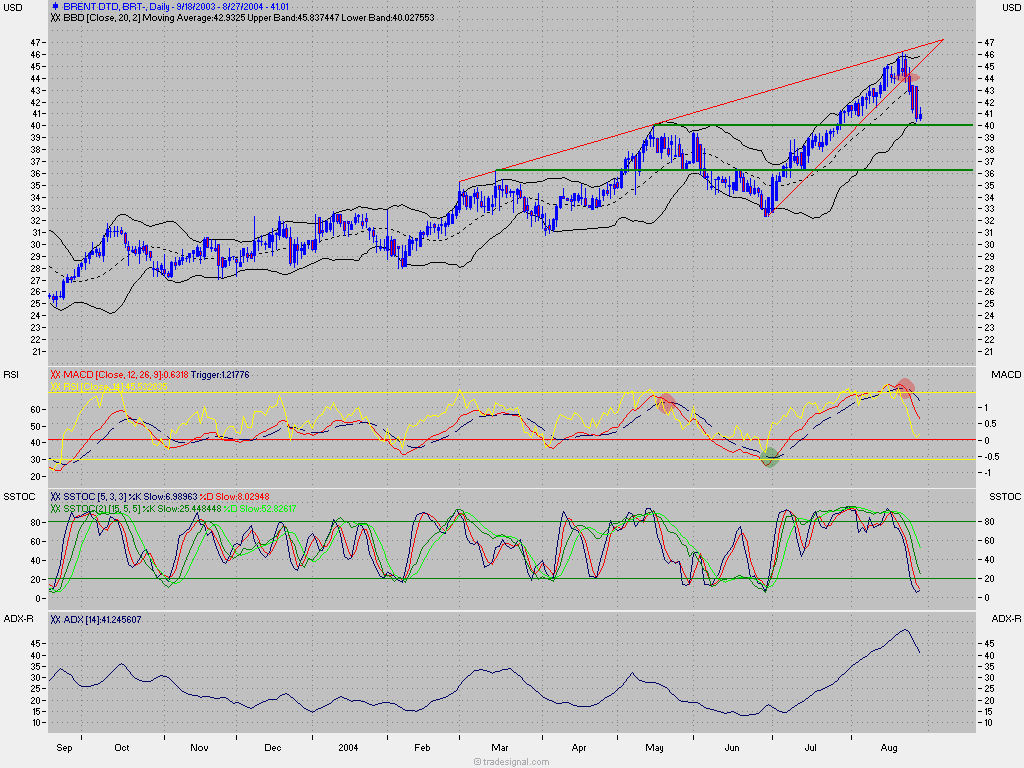Click the 2004 label on date axis
The height and width of the screenshot is (768, 1024).
(x=348, y=747)
